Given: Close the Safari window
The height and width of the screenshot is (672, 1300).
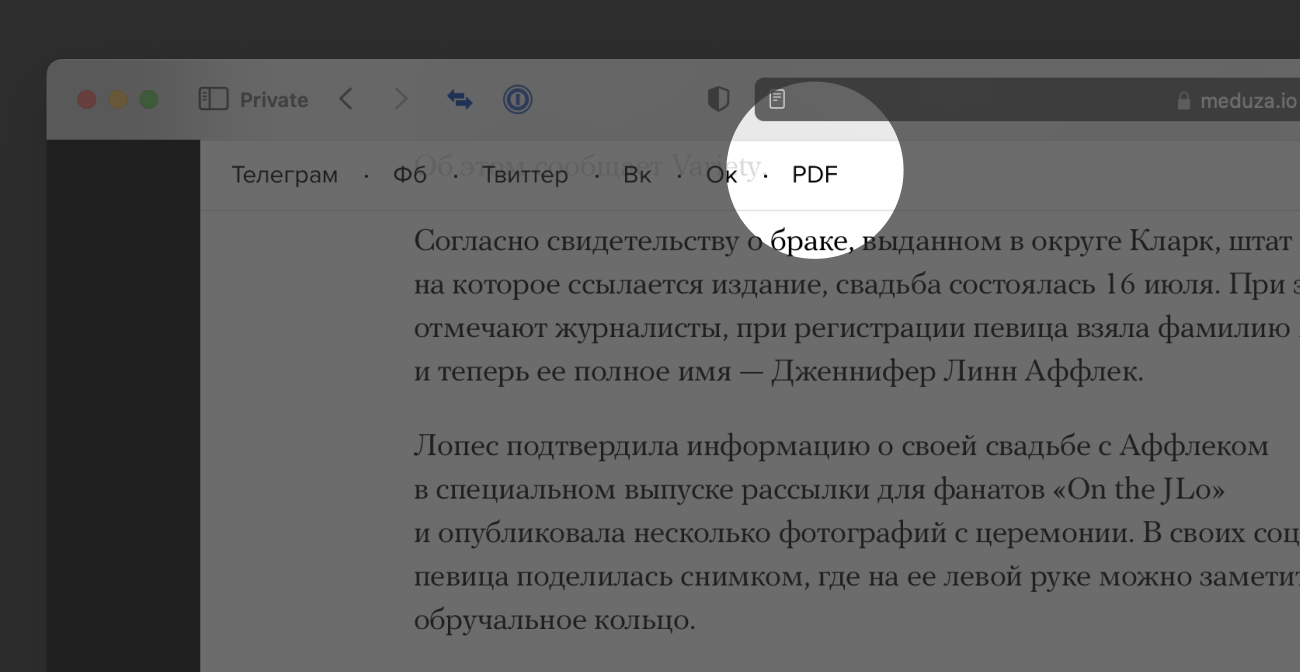Looking at the screenshot, I should [x=87, y=100].
